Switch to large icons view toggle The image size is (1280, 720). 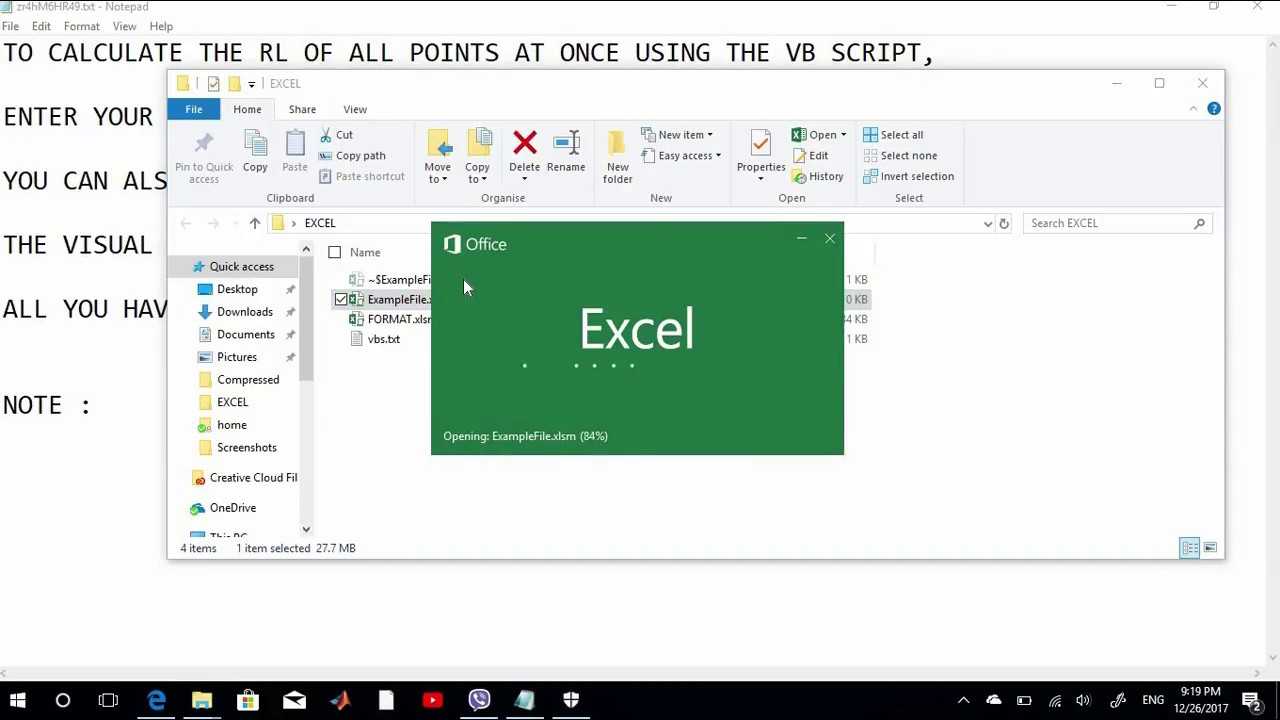tap(1210, 548)
